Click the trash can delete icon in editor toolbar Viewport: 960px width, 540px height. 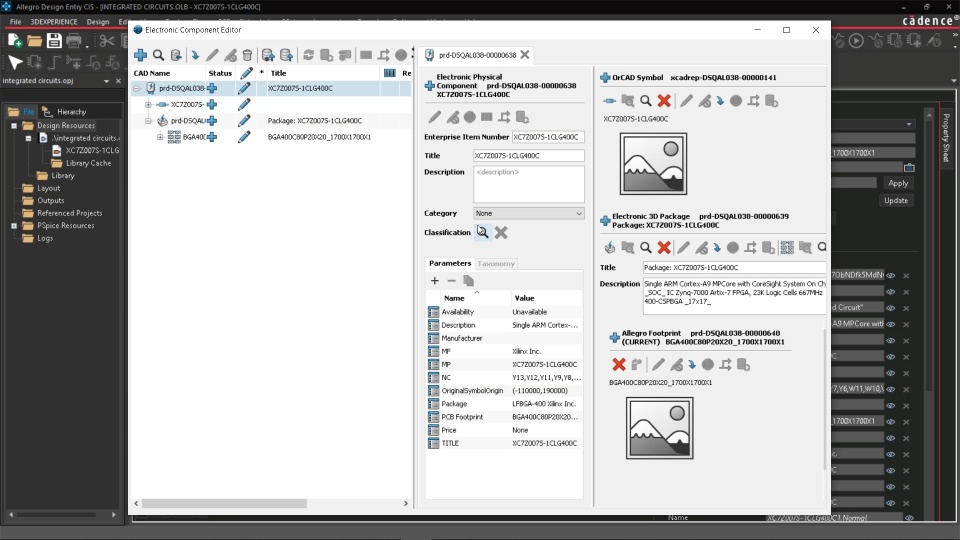point(247,55)
